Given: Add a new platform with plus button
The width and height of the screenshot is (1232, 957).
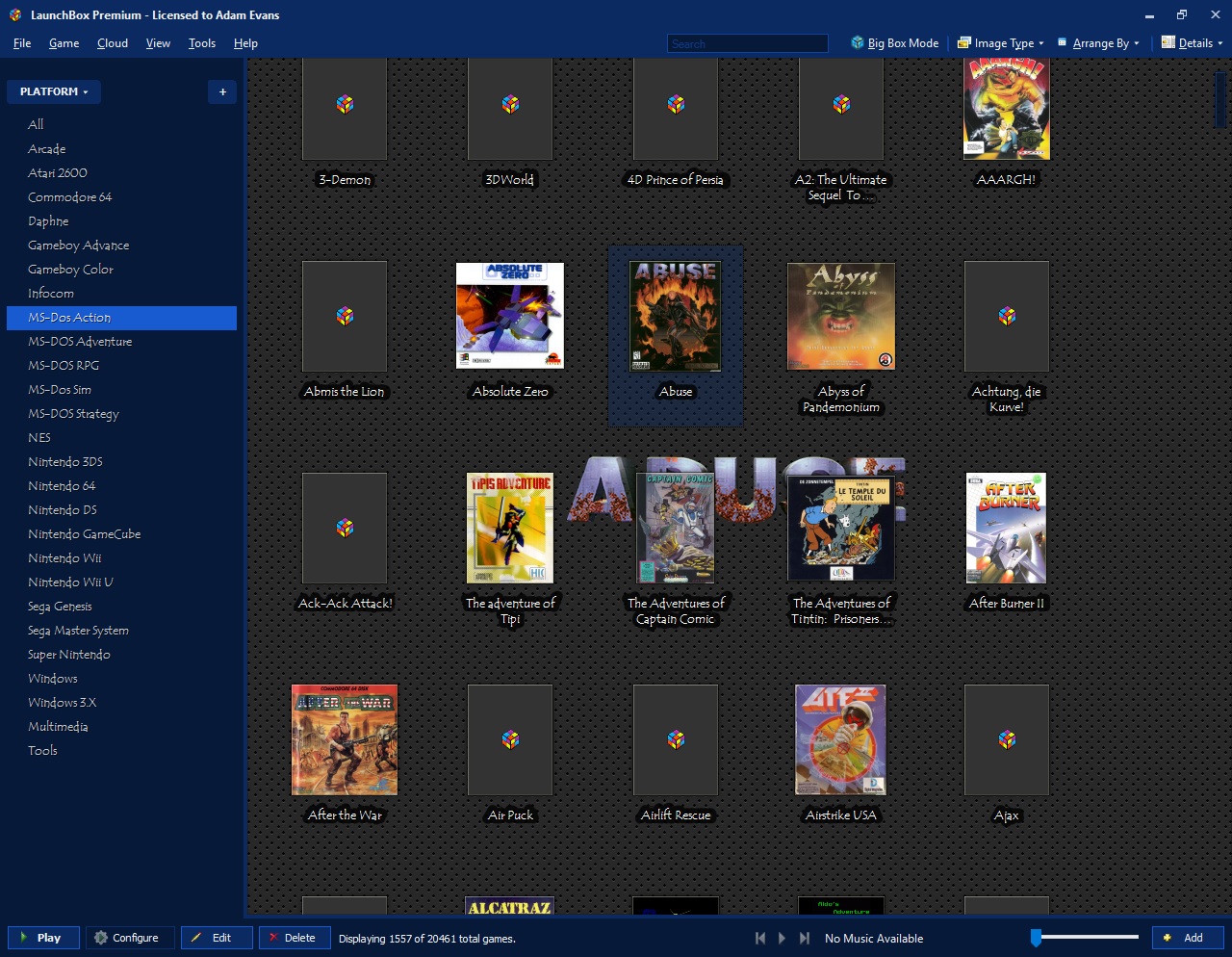Looking at the screenshot, I should point(222,91).
